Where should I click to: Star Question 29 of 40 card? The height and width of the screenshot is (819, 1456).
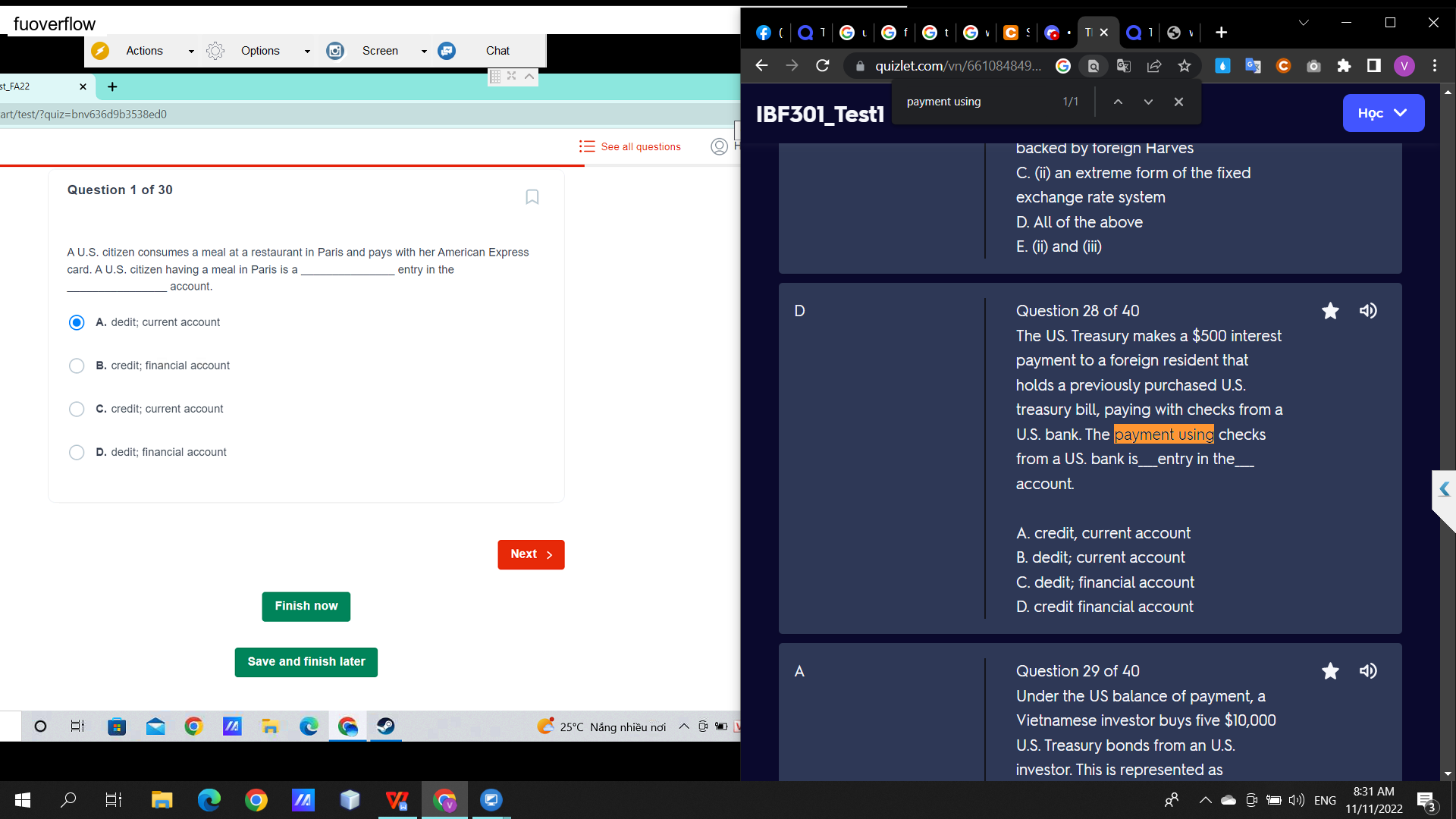click(x=1330, y=671)
